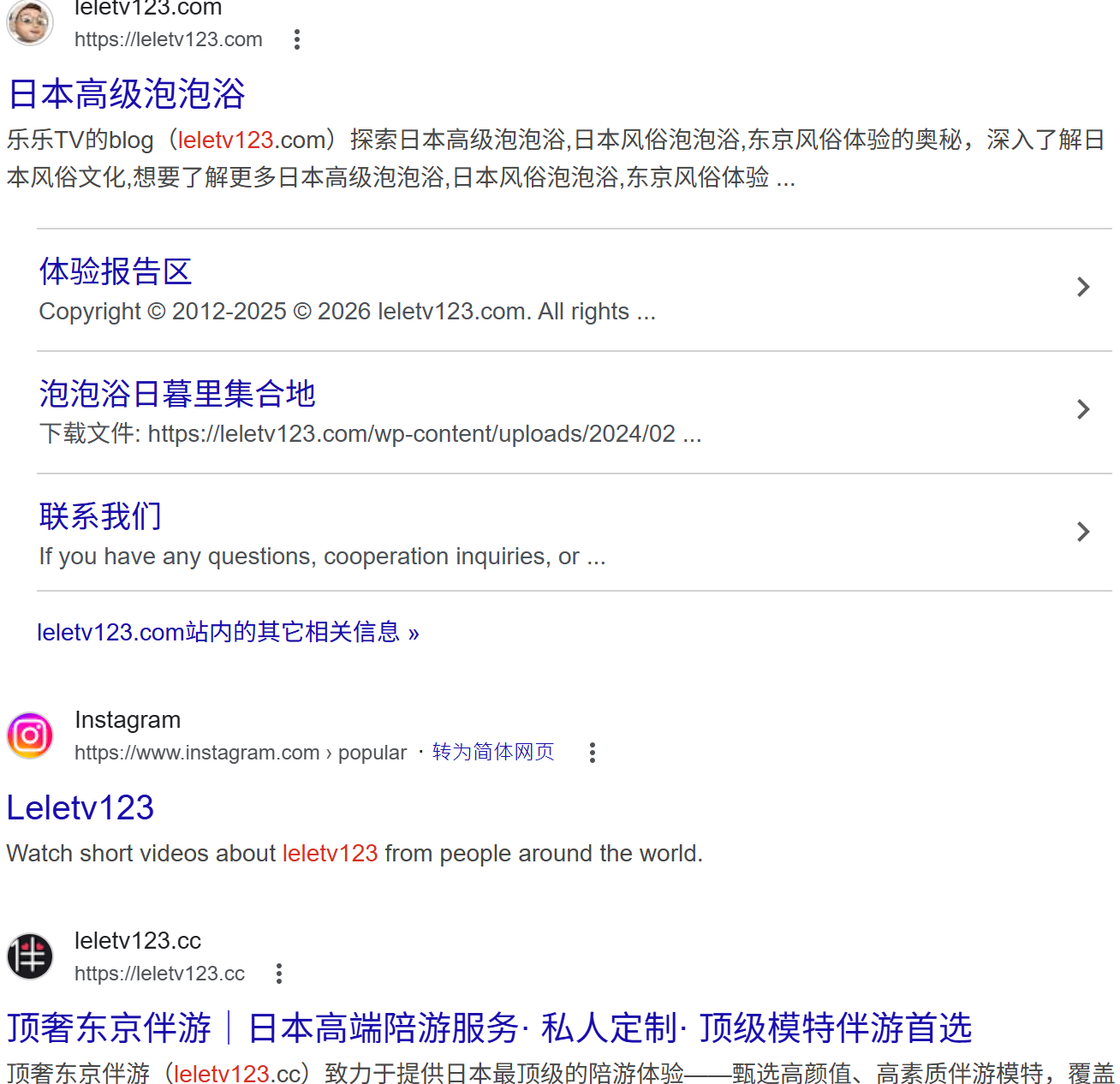Open the three-dot menu beside leletv123.cc URL
The image size is (1120, 1084).
pos(279,974)
